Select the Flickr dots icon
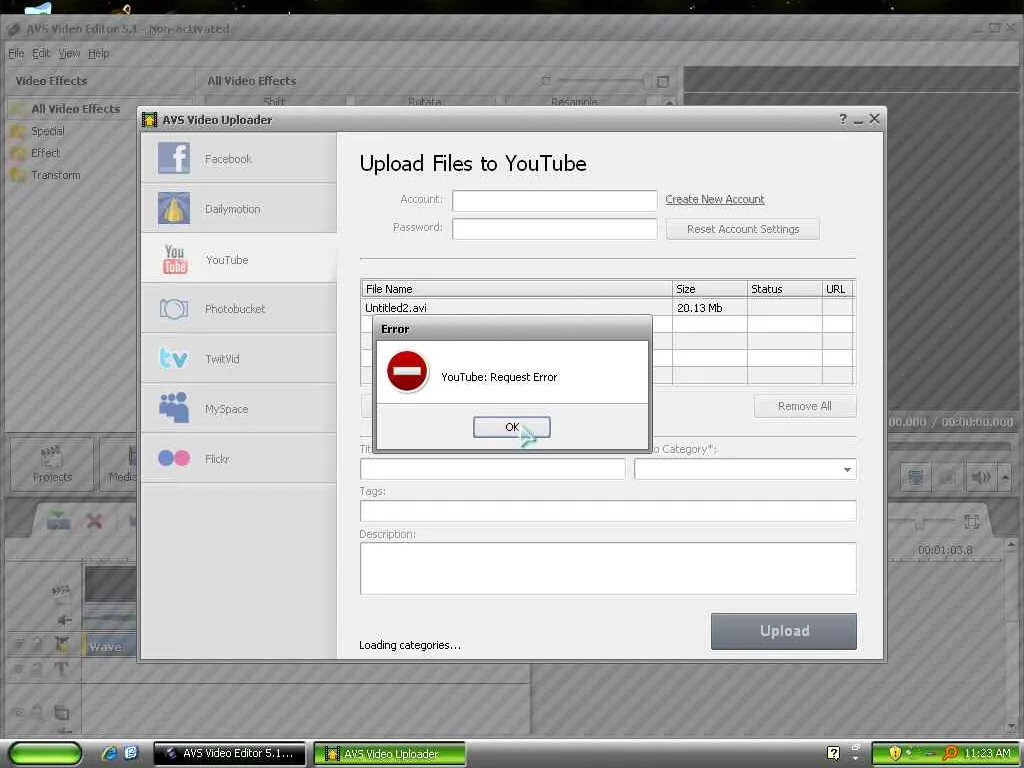The height and width of the screenshot is (768, 1024). pyautogui.click(x=174, y=458)
